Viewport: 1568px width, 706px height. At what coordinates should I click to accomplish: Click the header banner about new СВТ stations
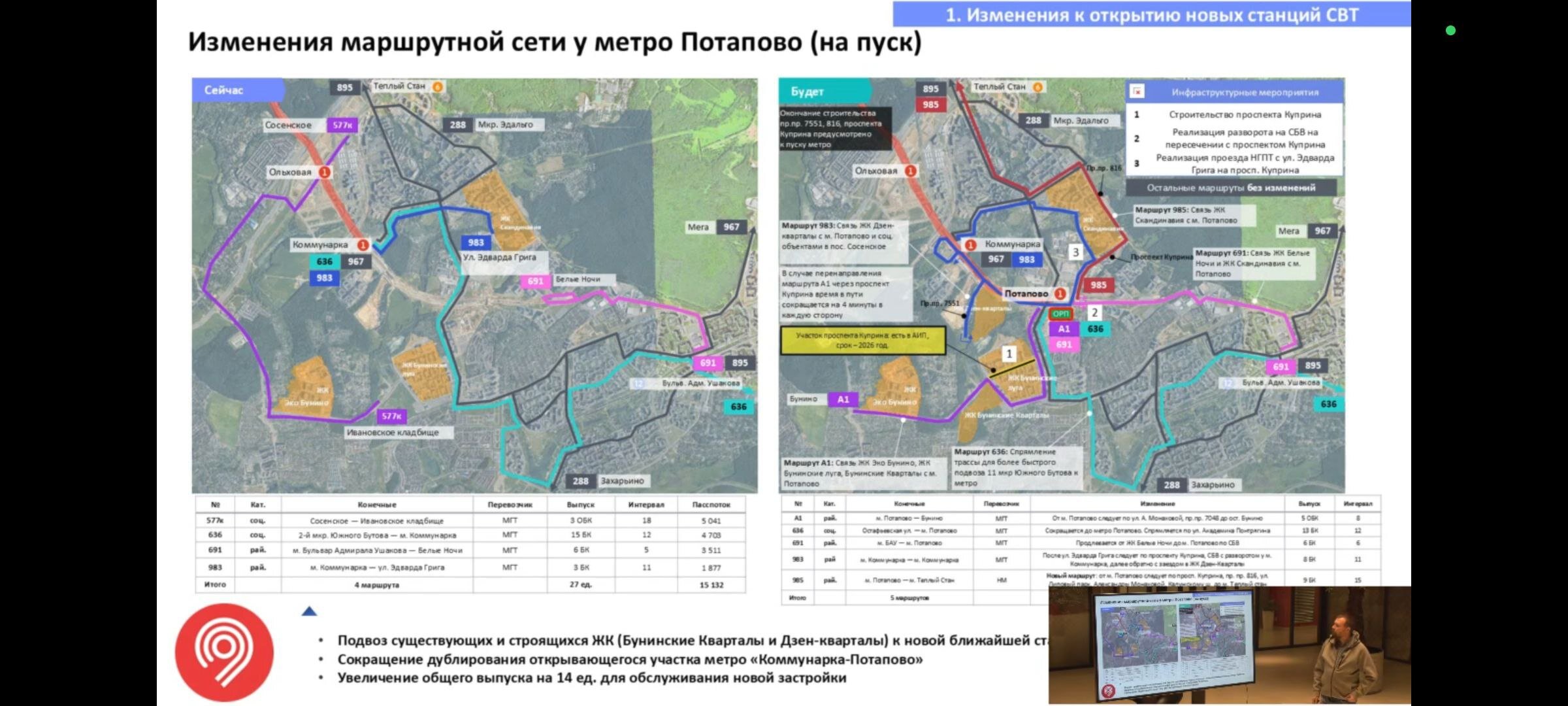click(1151, 14)
